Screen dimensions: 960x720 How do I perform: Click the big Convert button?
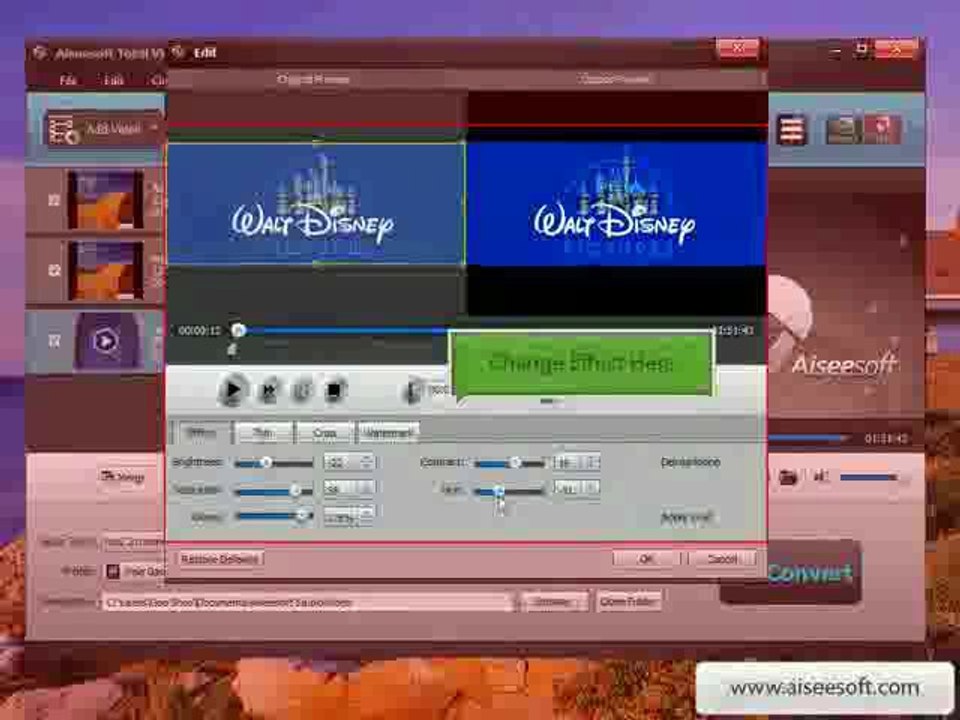791,572
